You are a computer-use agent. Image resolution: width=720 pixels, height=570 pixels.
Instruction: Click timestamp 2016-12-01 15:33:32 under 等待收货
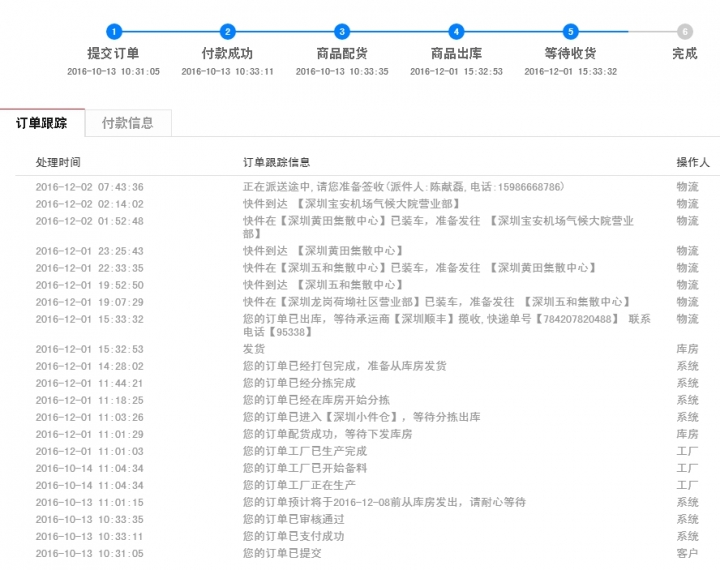pyautogui.click(x=571, y=72)
